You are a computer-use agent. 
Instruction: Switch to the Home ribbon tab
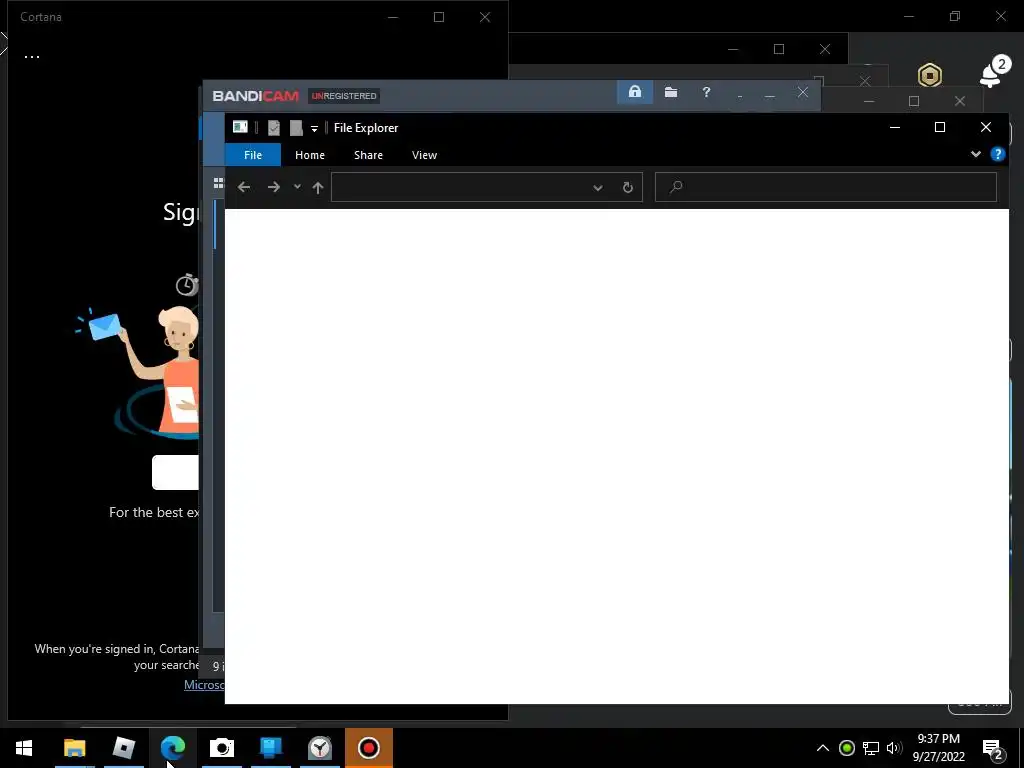click(x=310, y=155)
